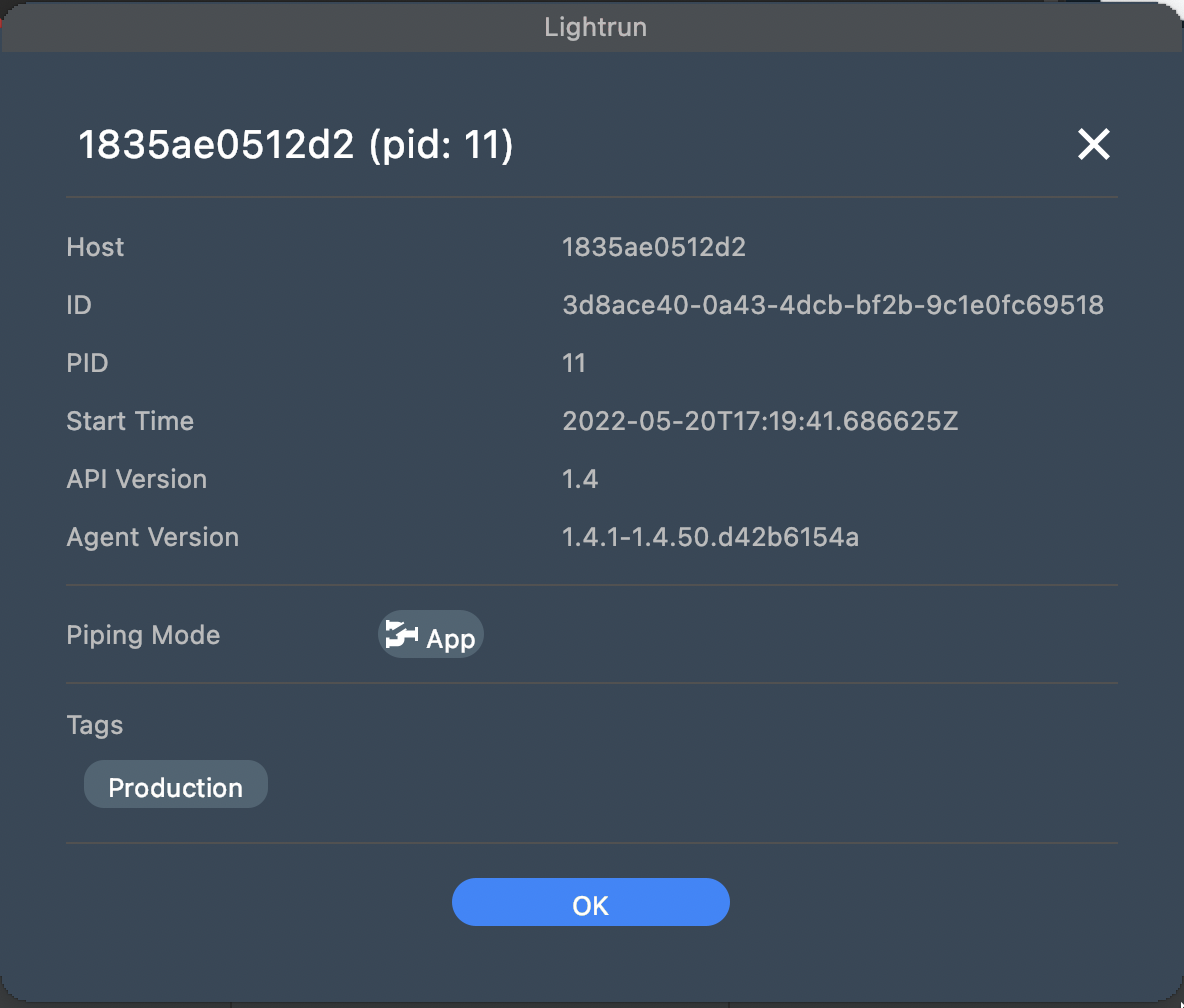Click the Start Time field label
Screen dimensions: 1184x1008
click(130, 421)
